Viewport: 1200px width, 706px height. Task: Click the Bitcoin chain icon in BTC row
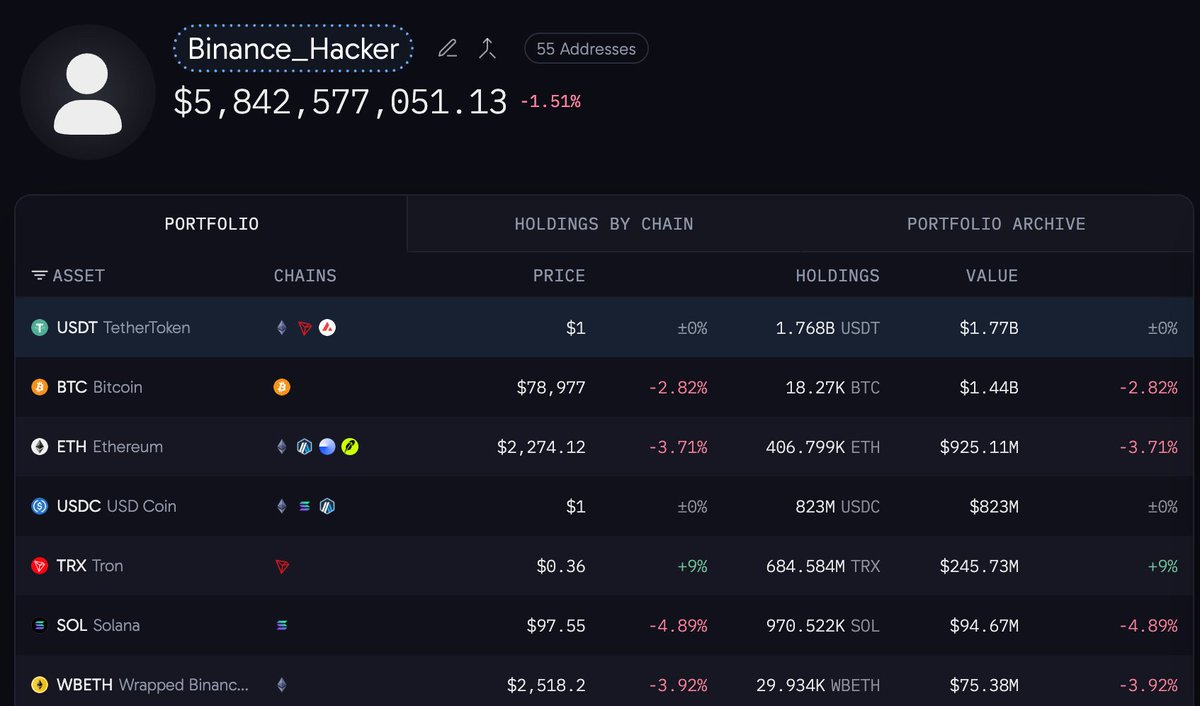[x=282, y=387]
